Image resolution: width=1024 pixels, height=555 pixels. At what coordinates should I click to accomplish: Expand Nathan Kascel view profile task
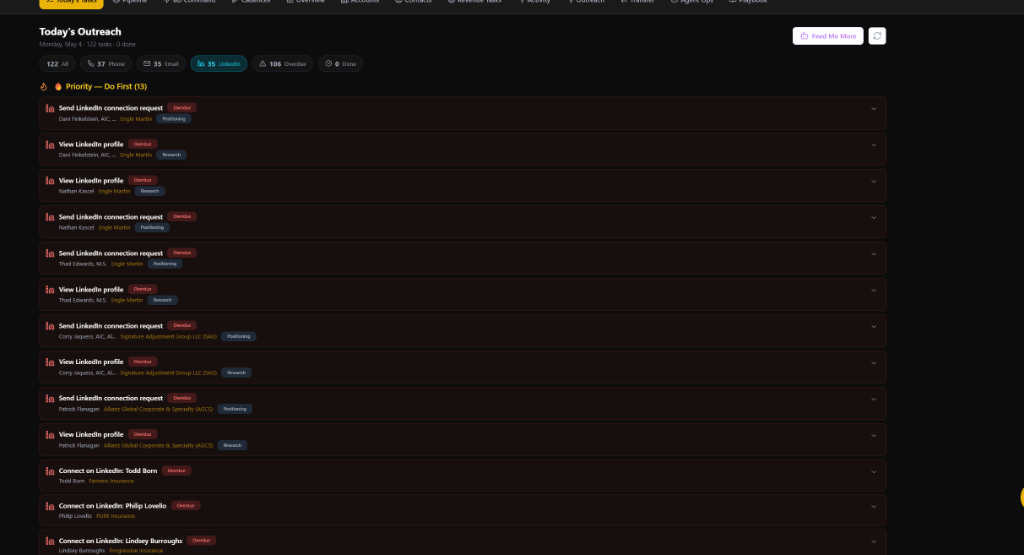(873, 182)
